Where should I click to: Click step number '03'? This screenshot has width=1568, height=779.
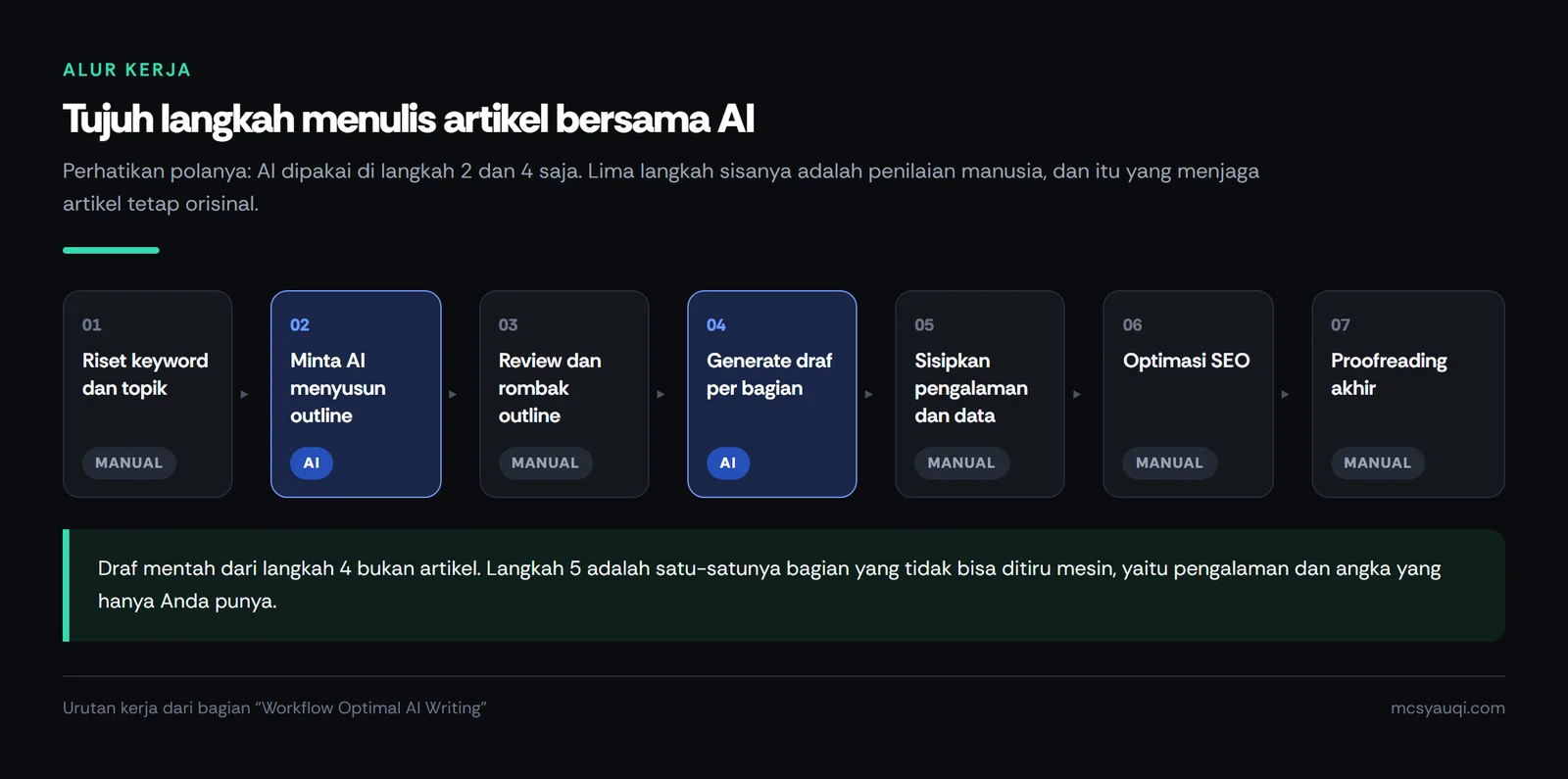508,324
